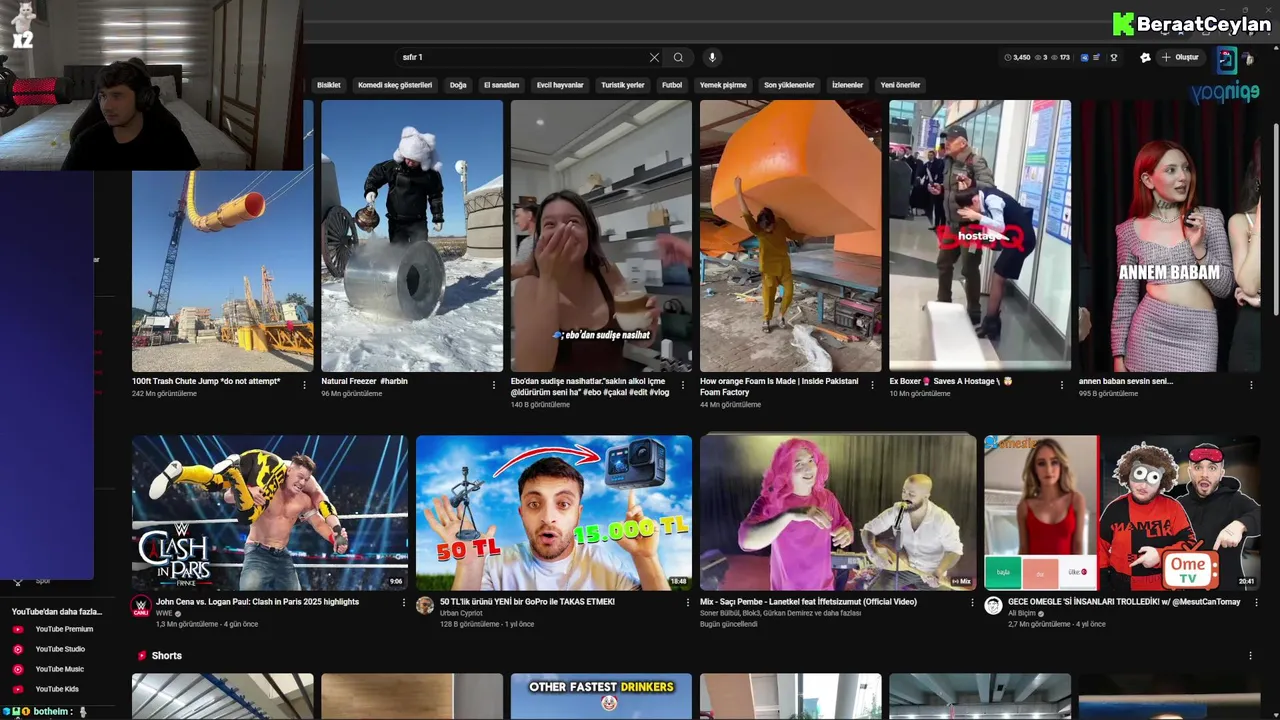Click the Shorts logo icon

[142, 656]
